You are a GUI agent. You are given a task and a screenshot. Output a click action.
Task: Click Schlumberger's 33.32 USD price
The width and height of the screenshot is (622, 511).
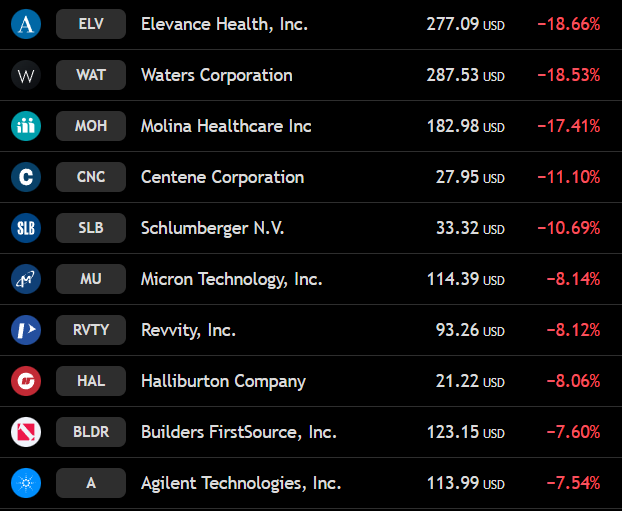470,228
